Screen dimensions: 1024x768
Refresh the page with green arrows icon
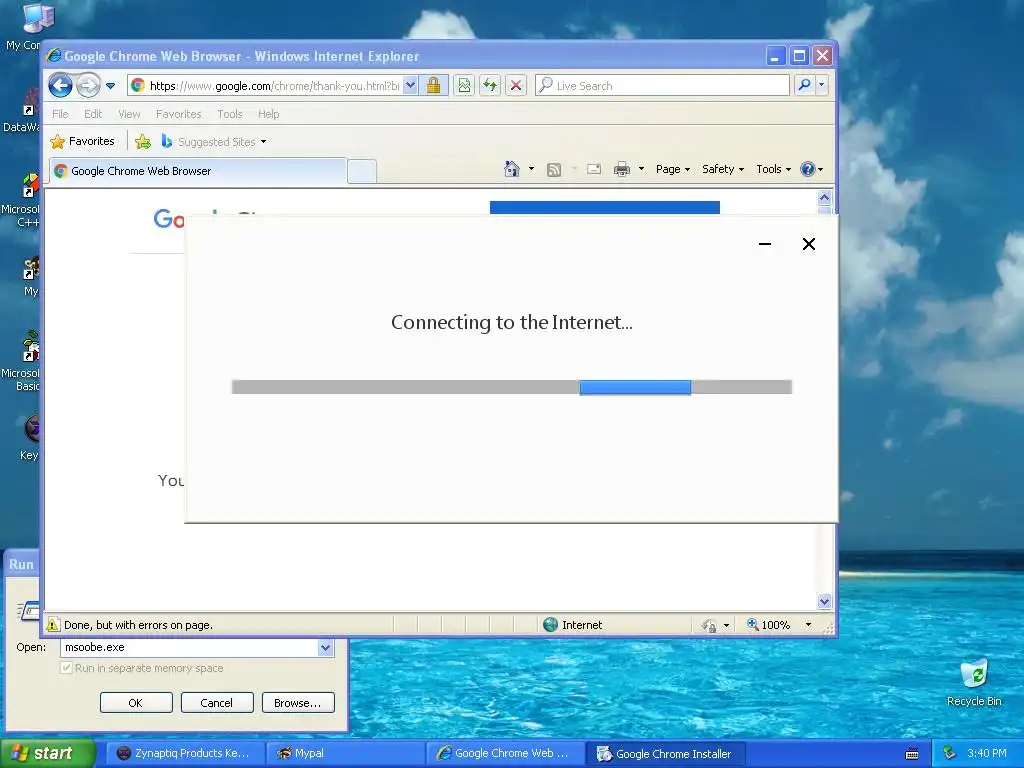click(490, 86)
